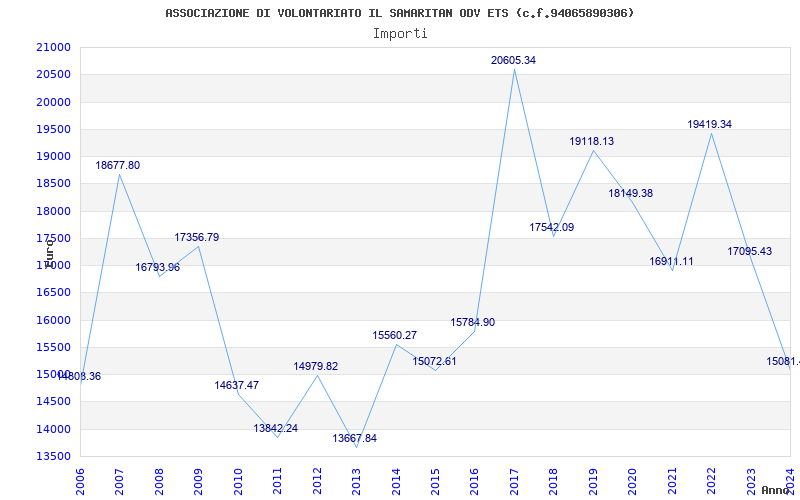Click the 2011 year axis label
800x500 pixels.
click(278, 481)
